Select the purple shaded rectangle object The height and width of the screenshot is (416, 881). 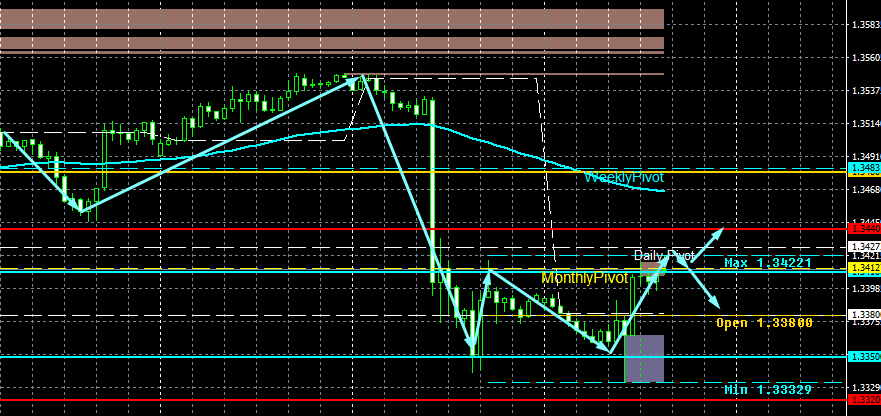coord(644,359)
